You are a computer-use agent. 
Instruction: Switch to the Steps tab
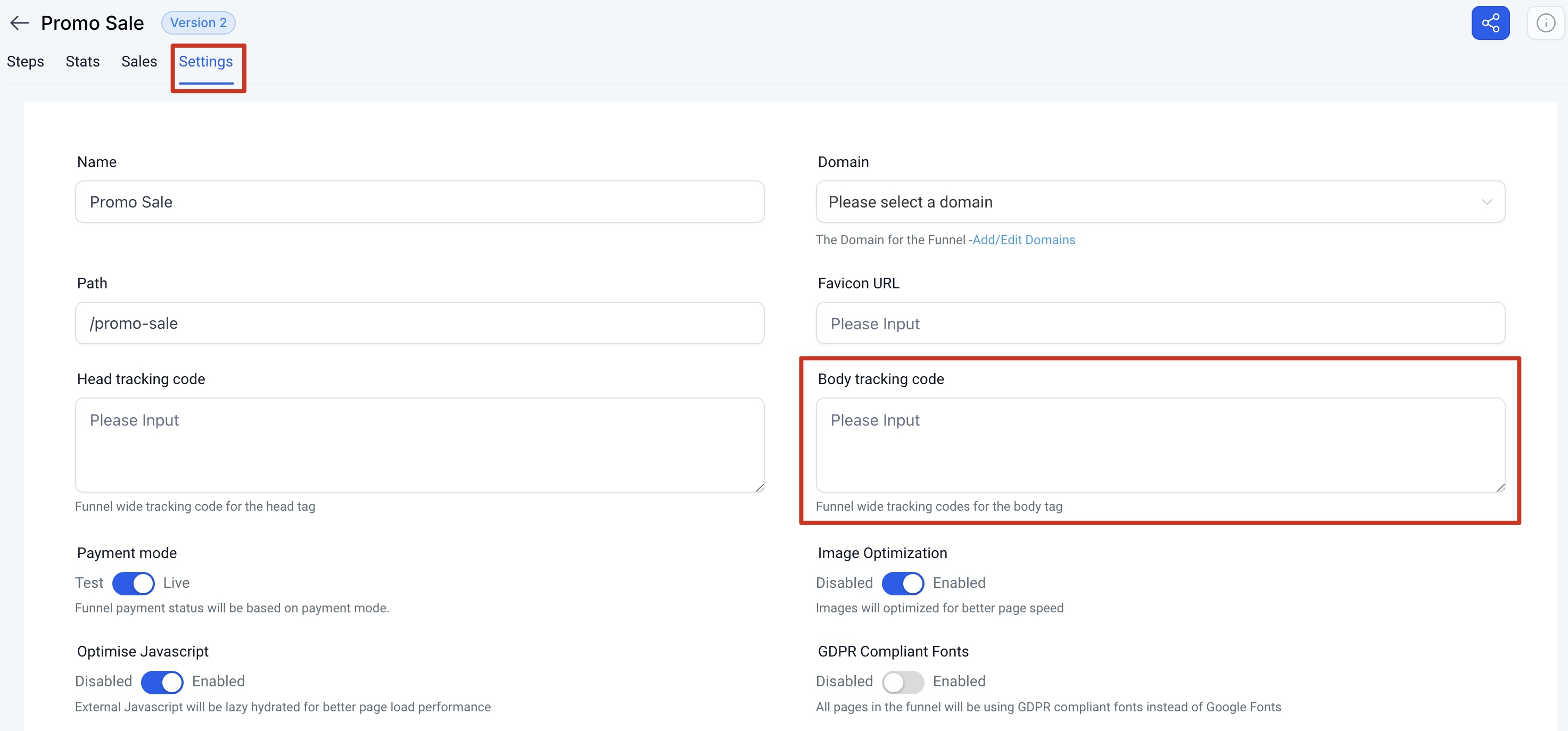click(26, 62)
